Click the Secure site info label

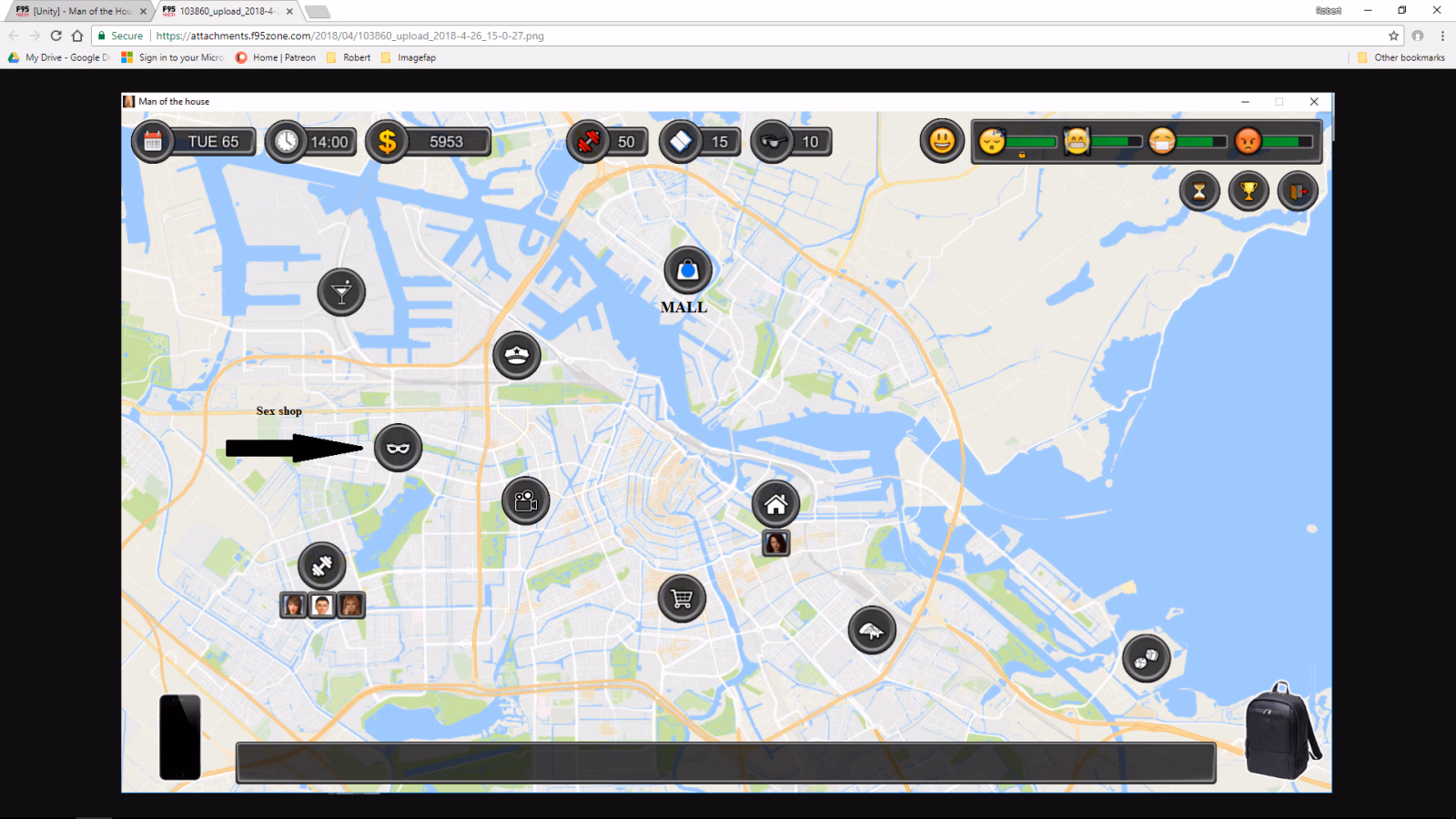pyautogui.click(x=121, y=35)
